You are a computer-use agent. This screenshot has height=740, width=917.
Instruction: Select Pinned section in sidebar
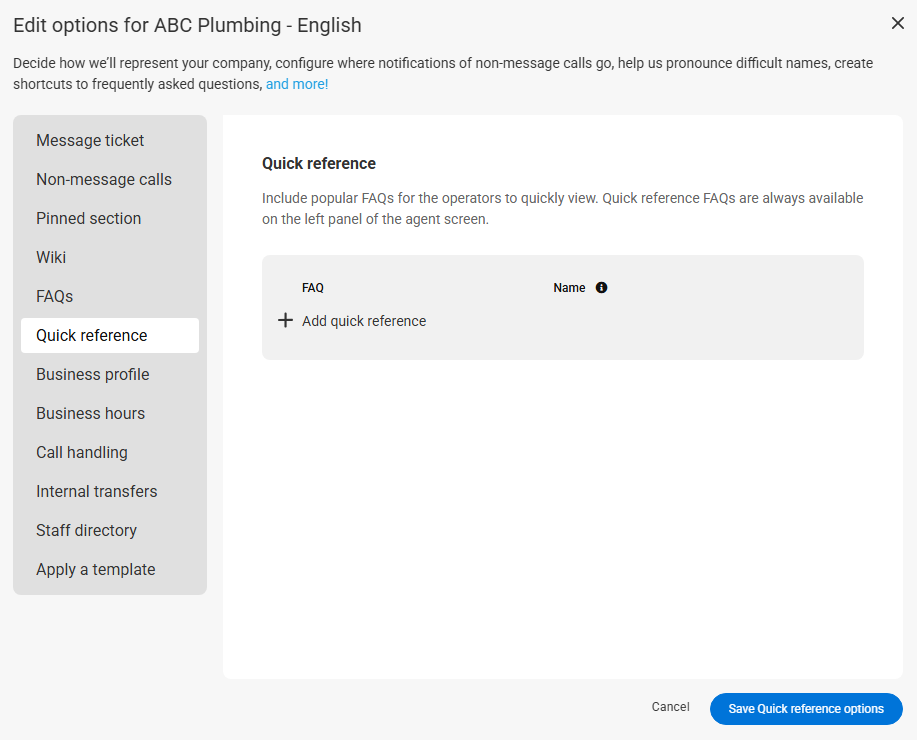pos(88,219)
